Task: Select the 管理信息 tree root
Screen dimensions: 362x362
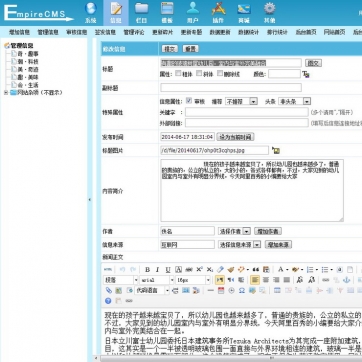Action: tap(22, 46)
